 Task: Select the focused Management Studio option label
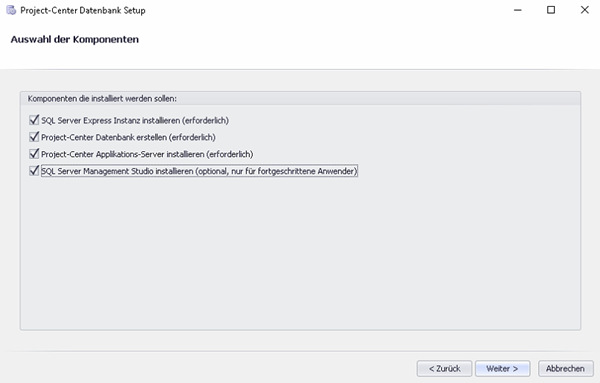(x=199, y=171)
